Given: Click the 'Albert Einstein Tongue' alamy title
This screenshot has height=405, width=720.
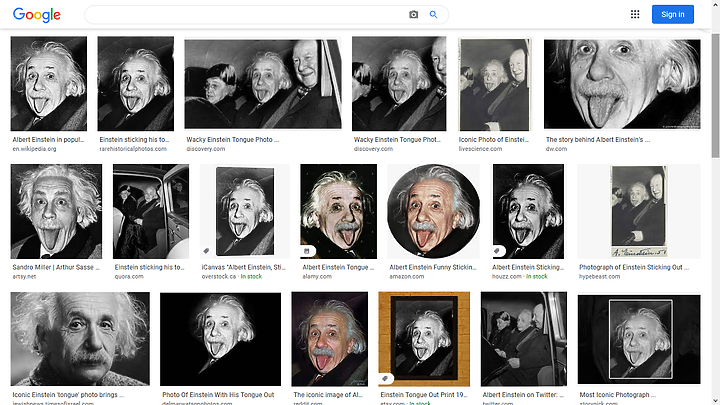Looking at the screenshot, I should click(338, 267).
